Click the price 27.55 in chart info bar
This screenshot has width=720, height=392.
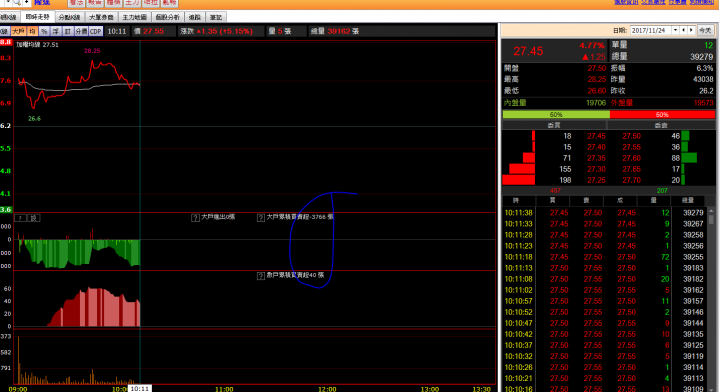[x=153, y=31]
